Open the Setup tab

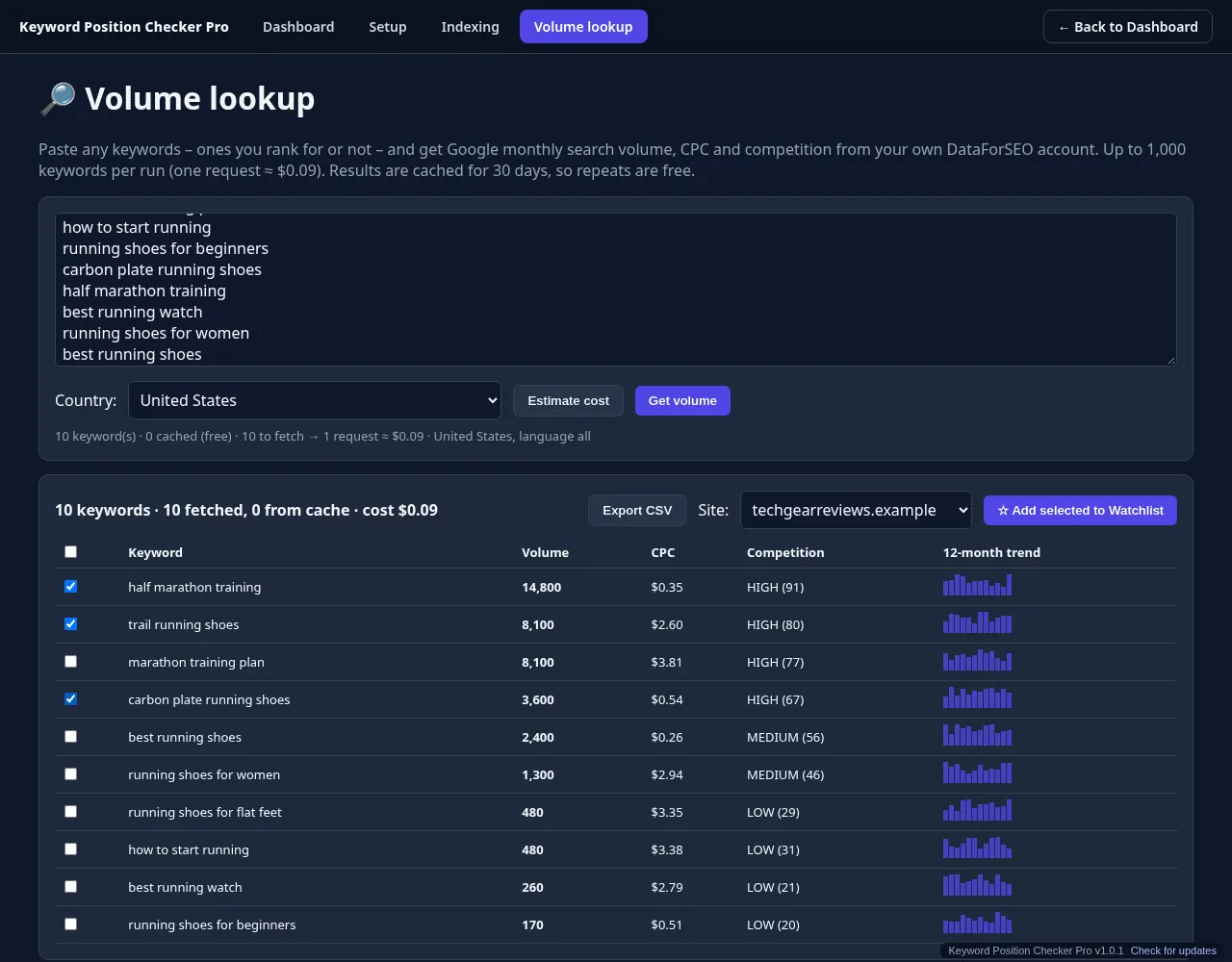coord(388,27)
